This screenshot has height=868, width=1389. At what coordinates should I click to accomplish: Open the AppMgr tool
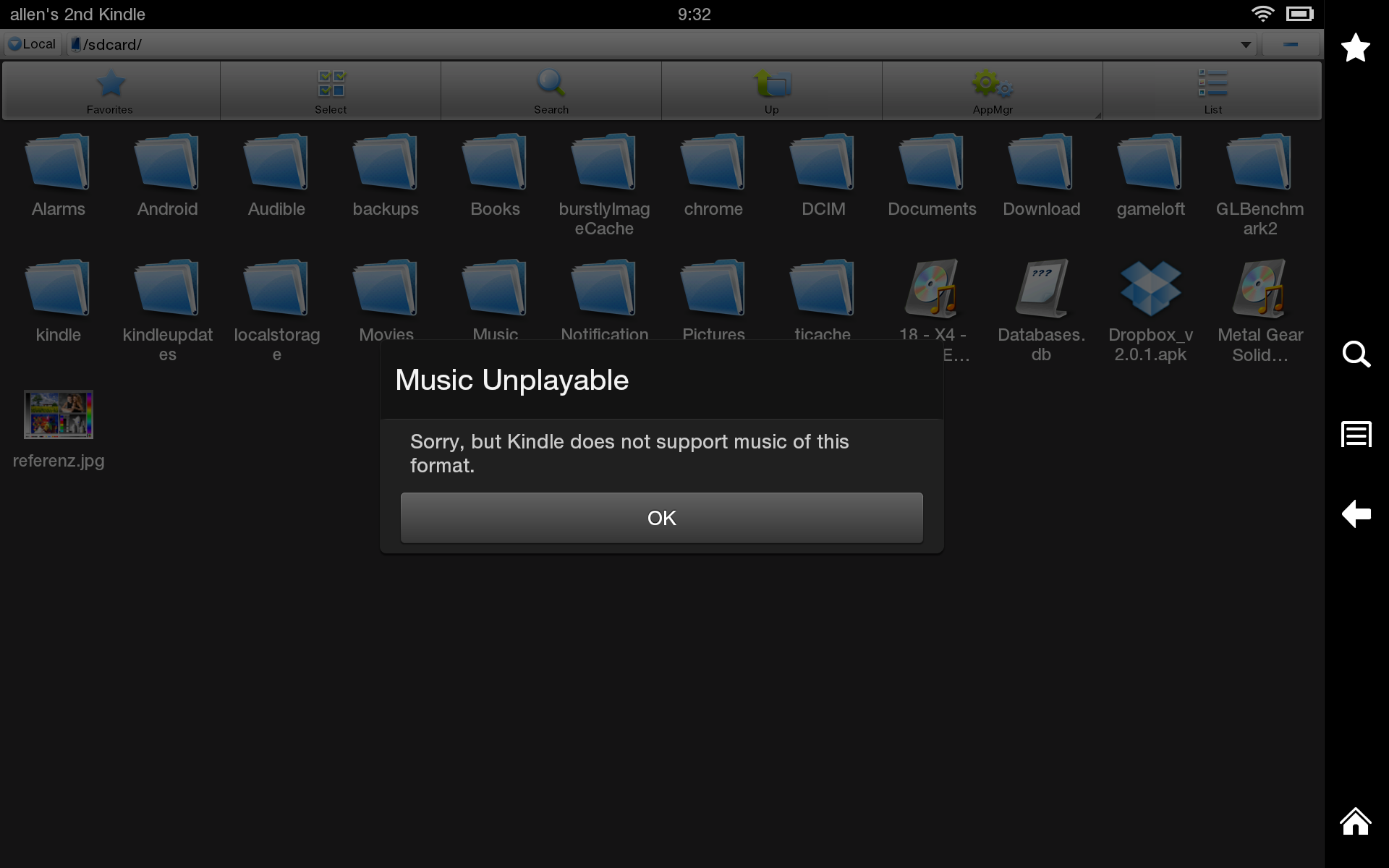pos(993,91)
